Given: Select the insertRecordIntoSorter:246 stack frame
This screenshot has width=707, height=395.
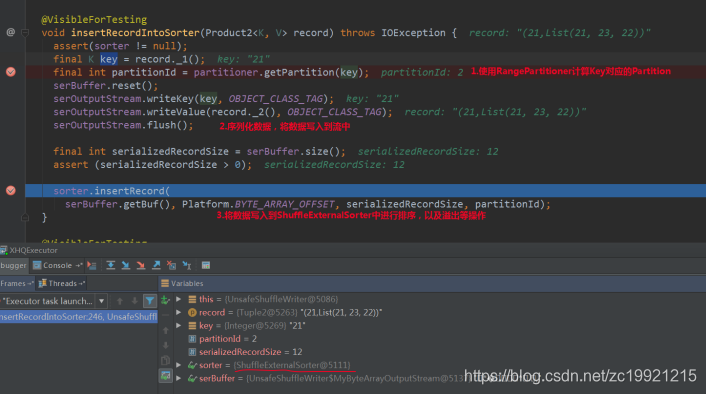Looking at the screenshot, I should (x=78, y=317).
